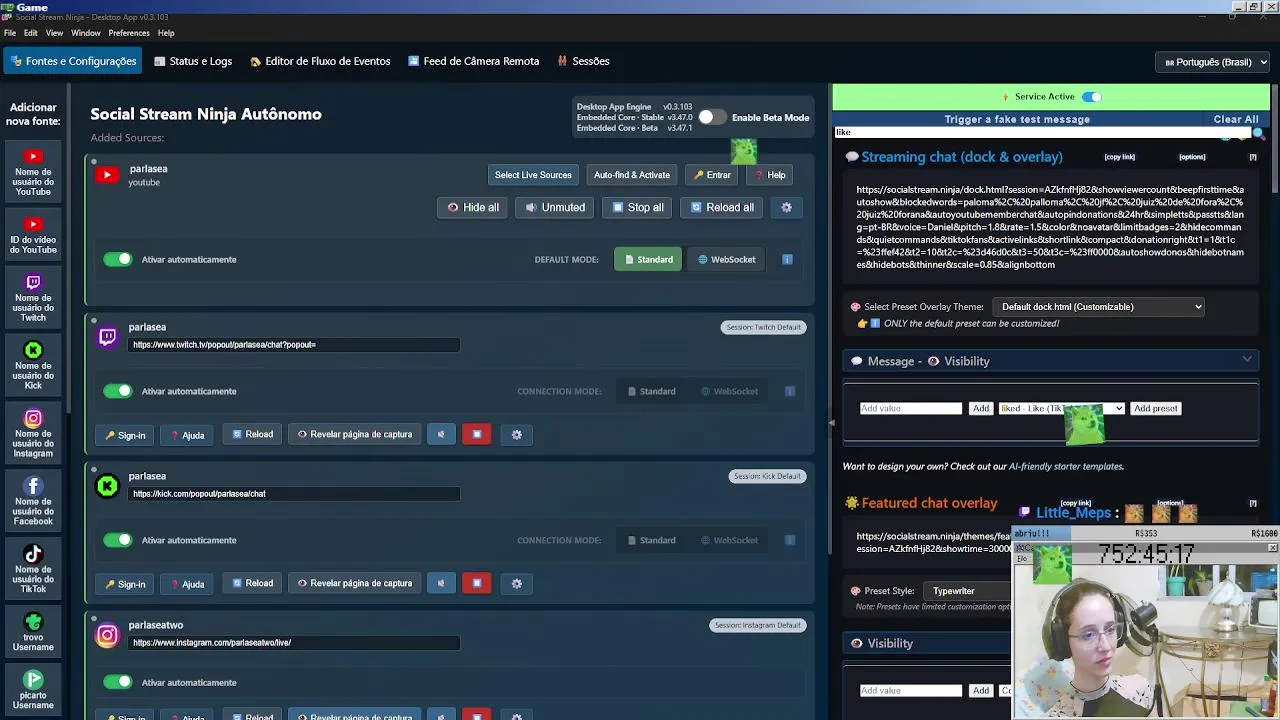Open help [?] for Streaming chat section
1280x720 pixels.
(x=1253, y=157)
